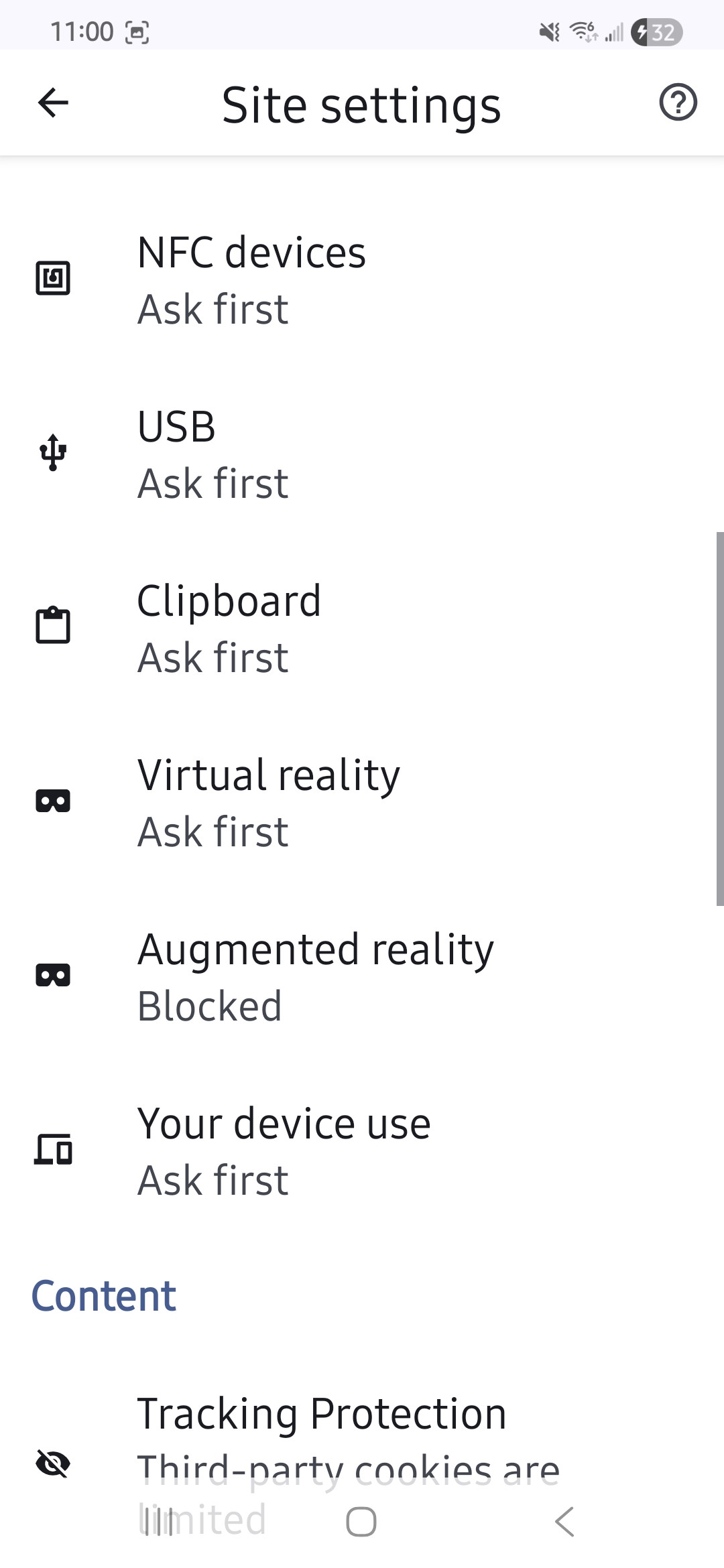The width and height of the screenshot is (724, 1568).
Task: Tap the Virtual reality headset icon
Action: pos(53,801)
